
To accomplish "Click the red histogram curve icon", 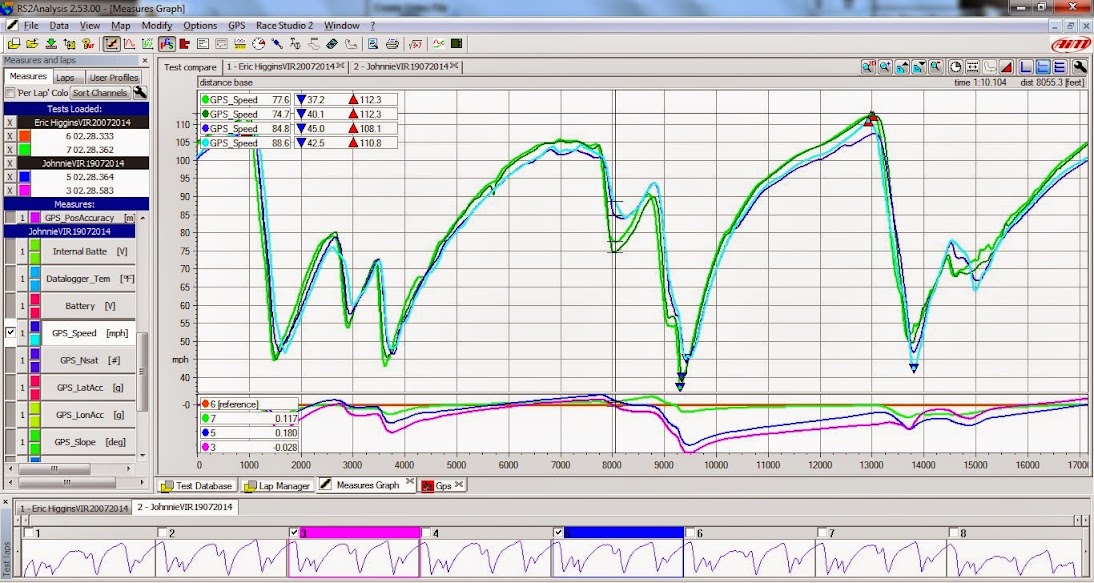I will pyautogui.click(x=129, y=44).
